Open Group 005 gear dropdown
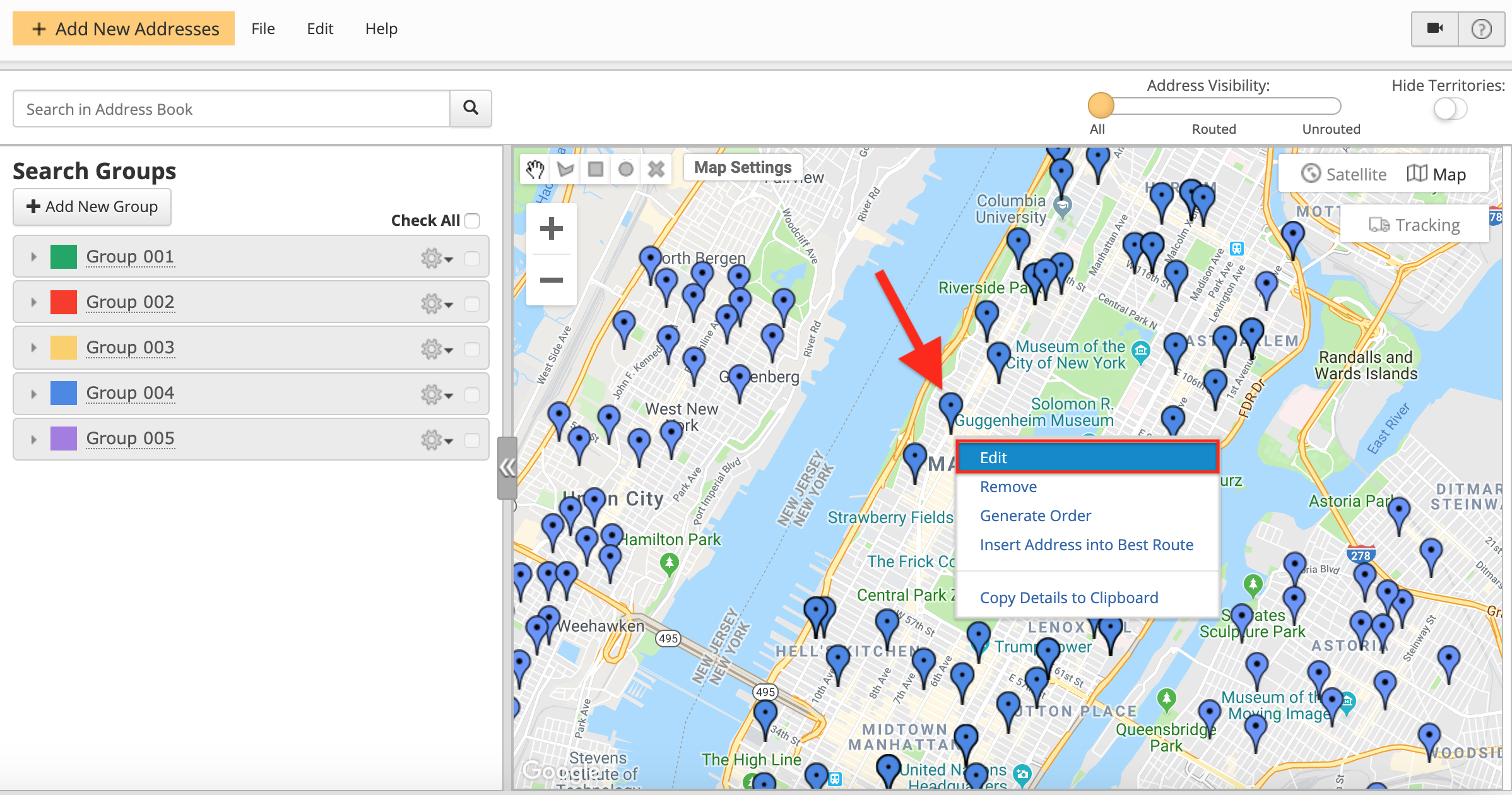The height and width of the screenshot is (795, 1512). click(x=437, y=440)
